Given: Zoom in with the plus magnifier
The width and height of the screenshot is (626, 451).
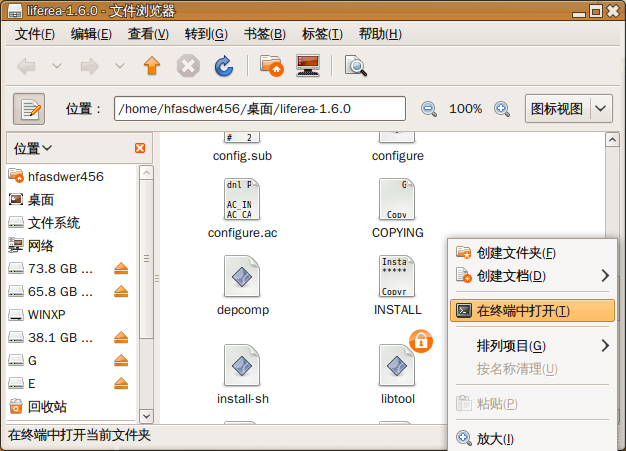Looking at the screenshot, I should (x=502, y=109).
